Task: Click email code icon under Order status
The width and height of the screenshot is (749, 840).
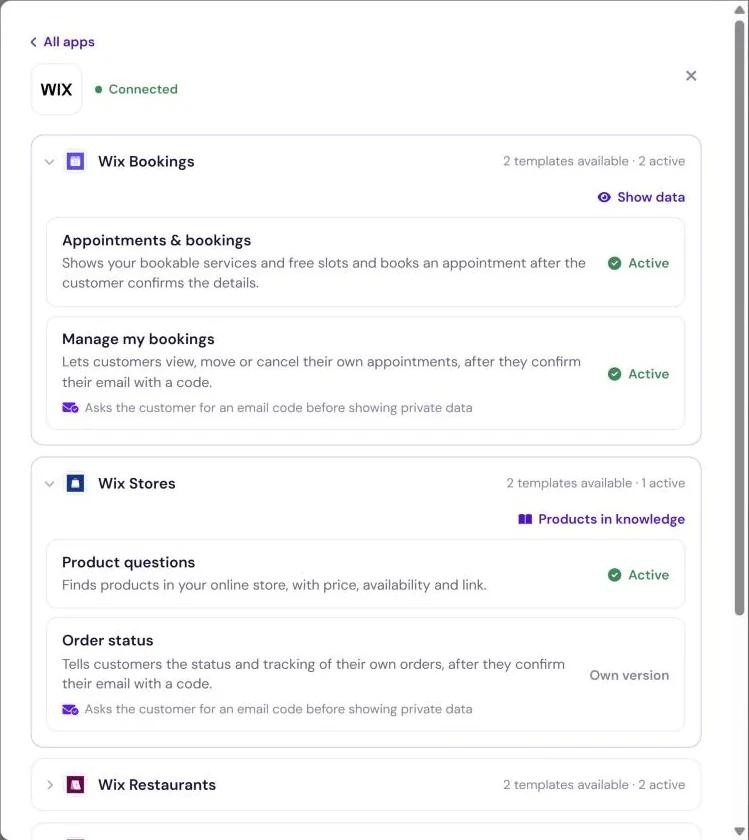Action: coord(70,709)
